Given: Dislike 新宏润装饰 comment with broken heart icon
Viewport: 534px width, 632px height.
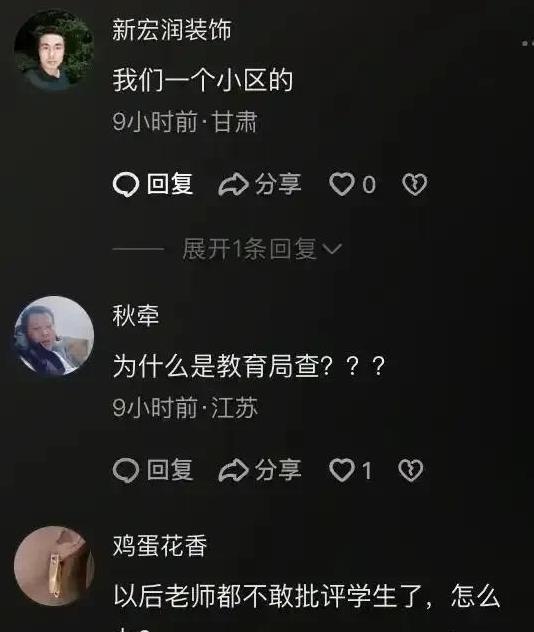Looking at the screenshot, I should [x=414, y=185].
